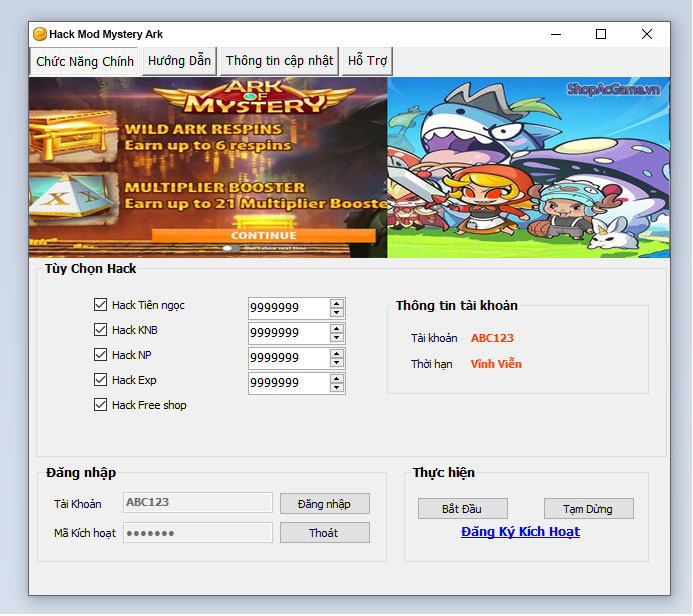Open the Hỗ Trợ tab
Viewport: 693px width, 616px height.
pos(367,61)
